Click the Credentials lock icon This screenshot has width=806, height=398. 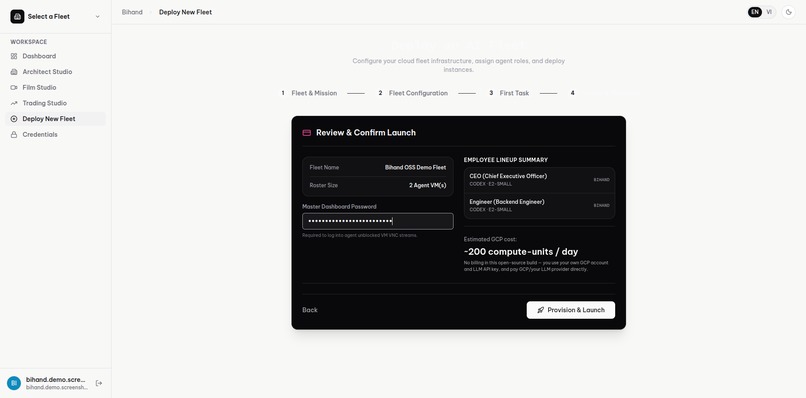pyautogui.click(x=14, y=135)
